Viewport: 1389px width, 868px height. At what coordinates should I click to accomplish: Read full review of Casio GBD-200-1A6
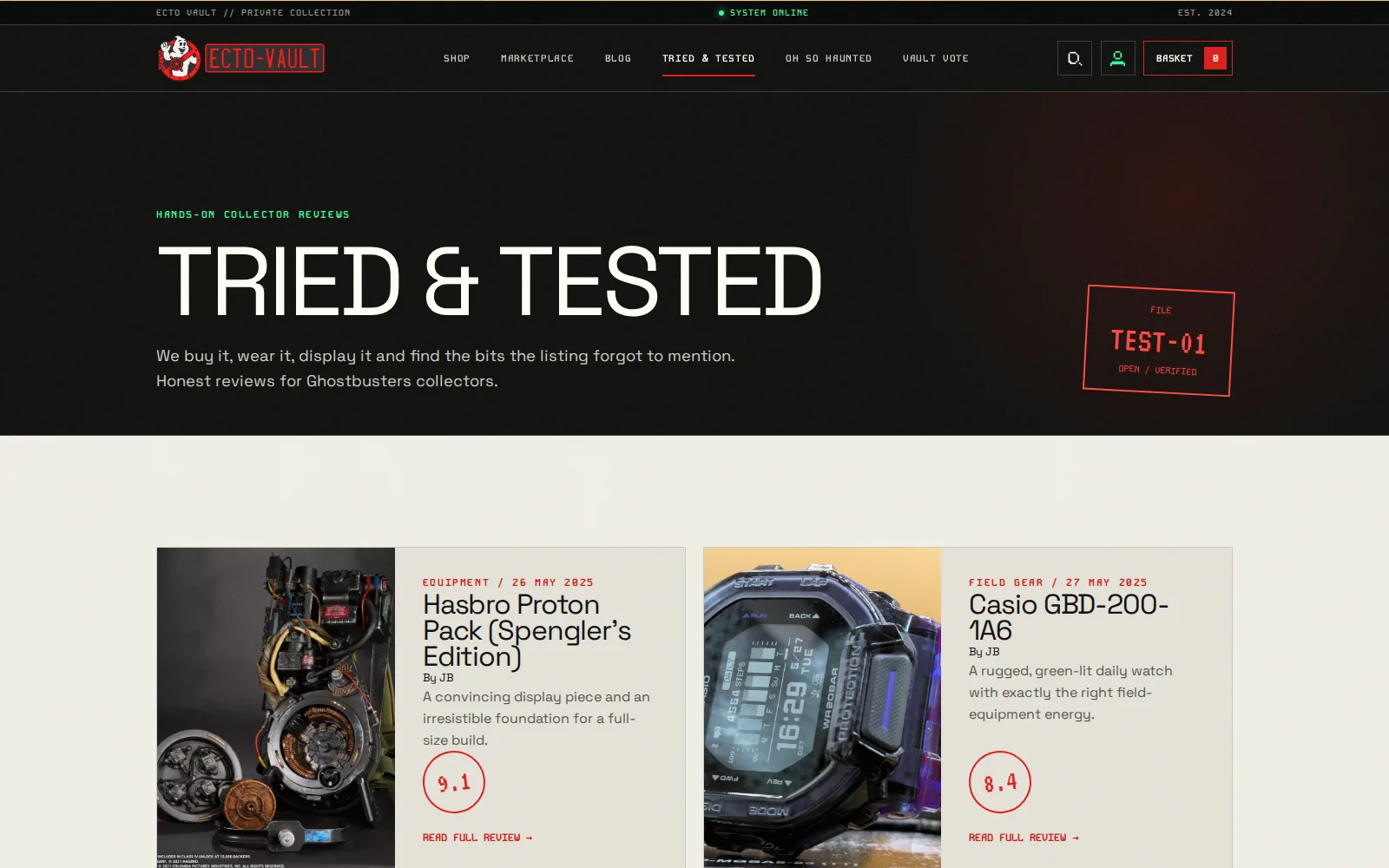point(1024,838)
